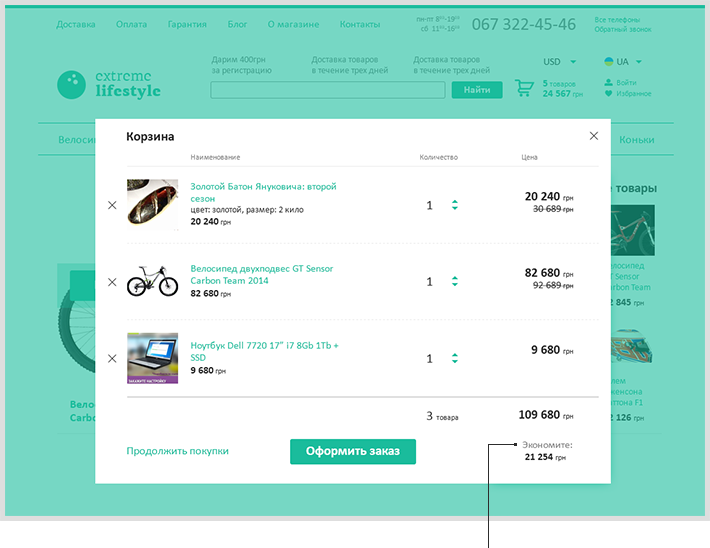Remove Золотой Батон item from cart

tap(112, 205)
